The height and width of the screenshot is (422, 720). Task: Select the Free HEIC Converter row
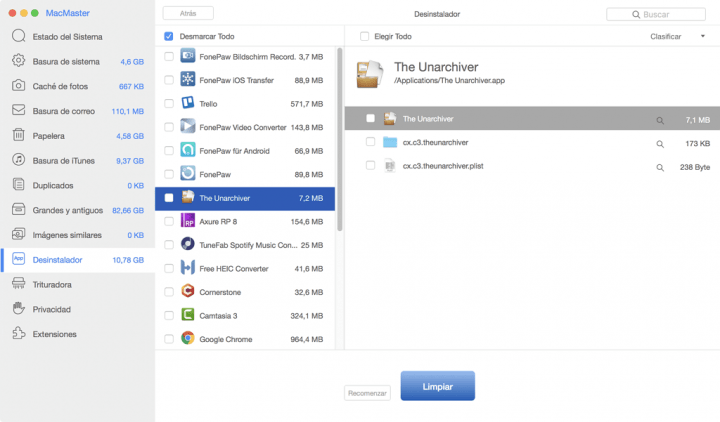(245, 269)
